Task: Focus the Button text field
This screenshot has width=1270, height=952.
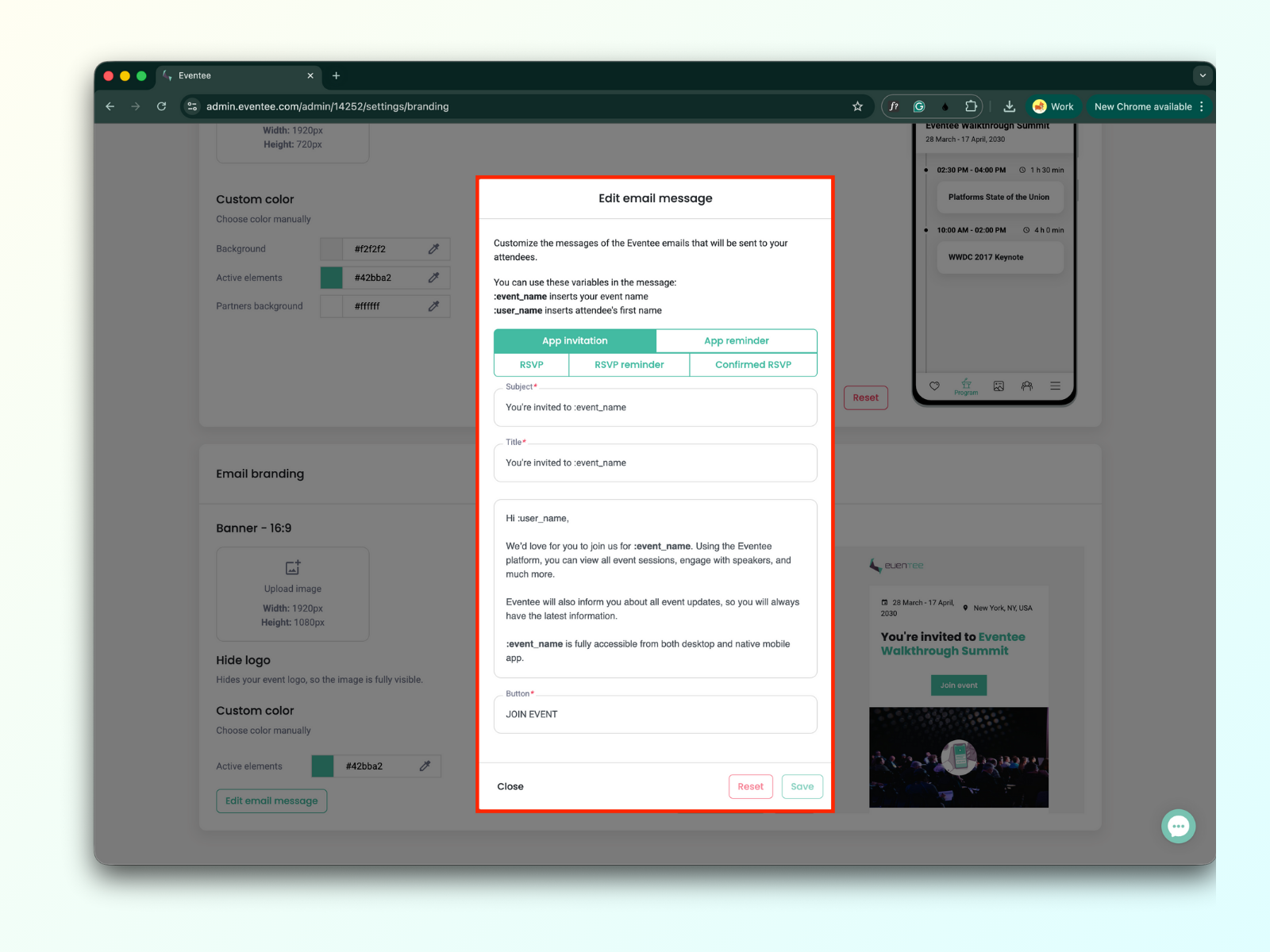Action: [x=656, y=715]
